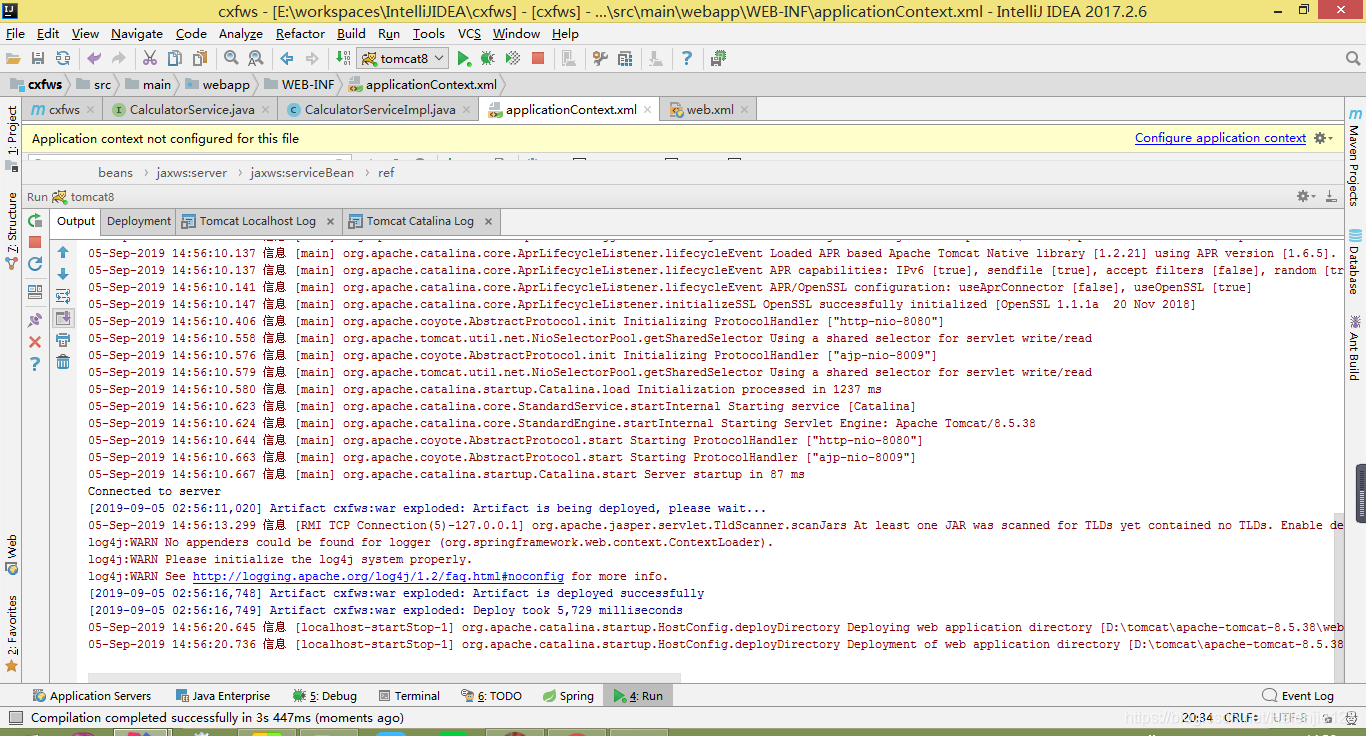Click the Configure application context link
Screen dimensions: 1366x736
click(1220, 138)
